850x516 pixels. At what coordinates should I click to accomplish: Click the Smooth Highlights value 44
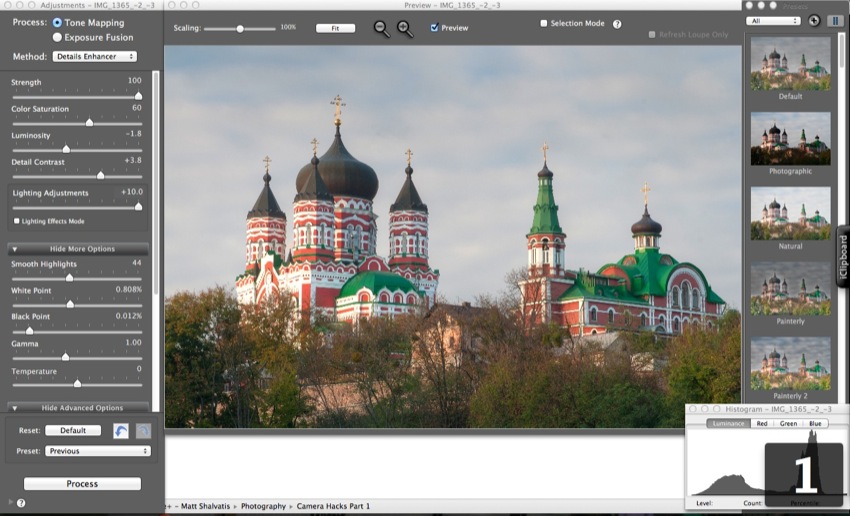pos(137,262)
